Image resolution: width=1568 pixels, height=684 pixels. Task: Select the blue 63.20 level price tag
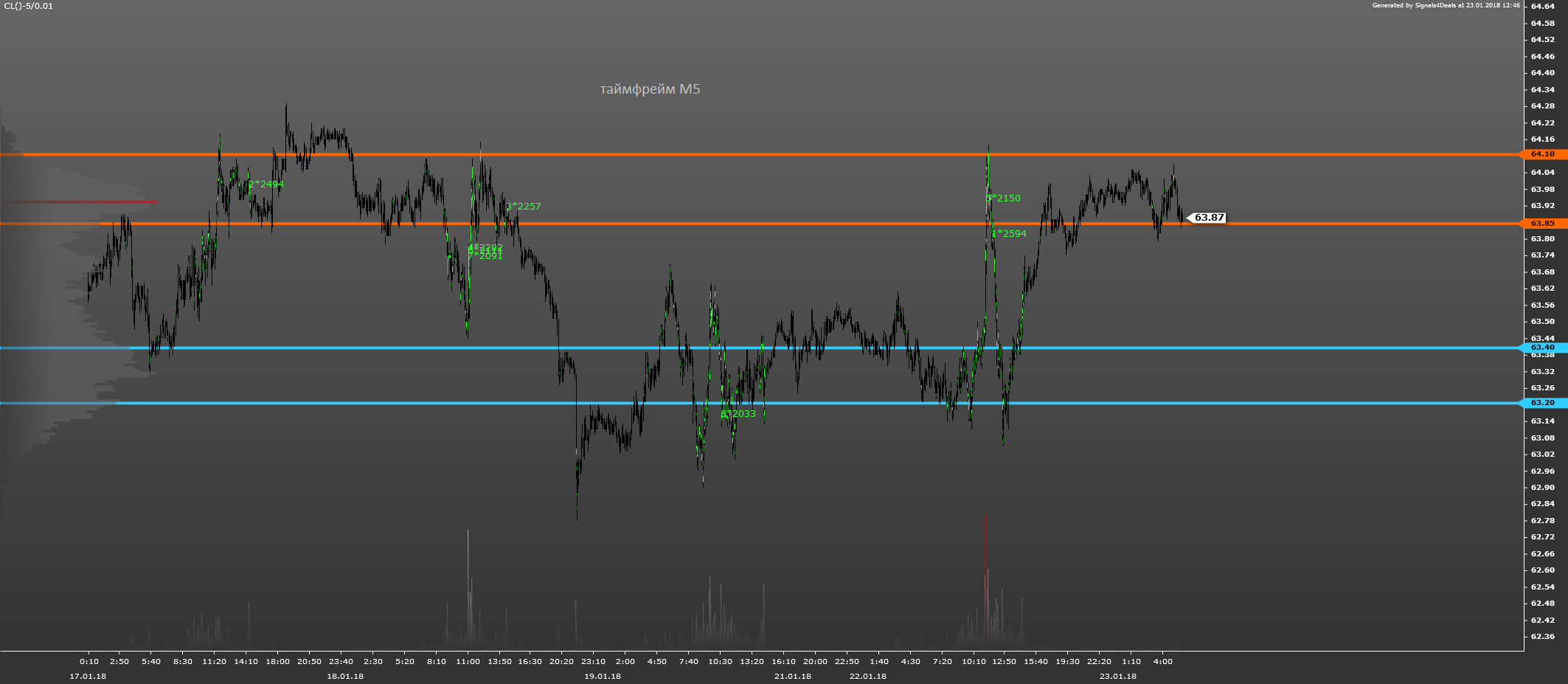pyautogui.click(x=1543, y=403)
